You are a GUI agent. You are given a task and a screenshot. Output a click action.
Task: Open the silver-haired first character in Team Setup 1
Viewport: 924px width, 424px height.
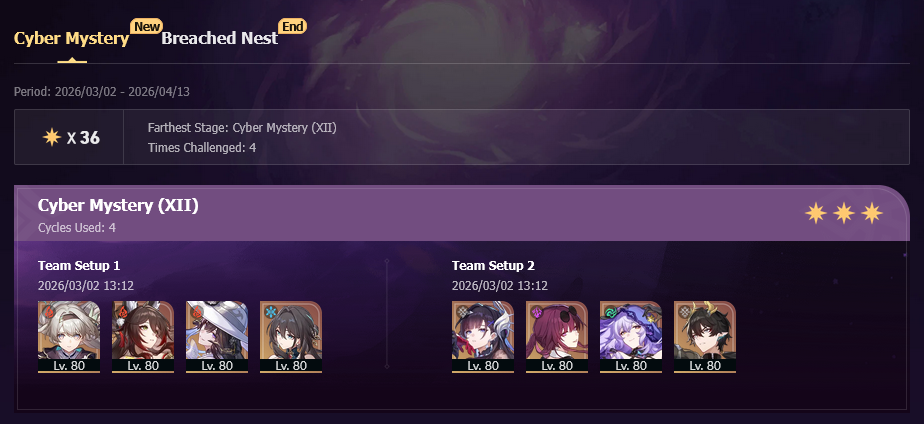(69, 337)
